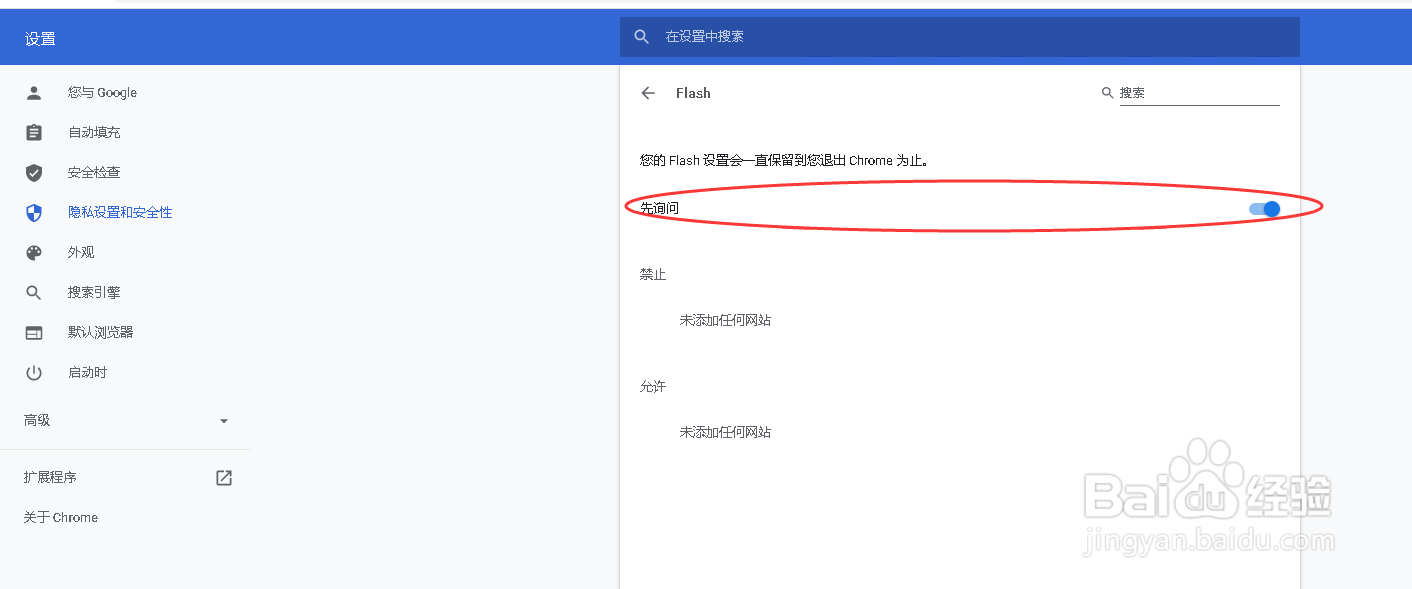Click 未添加任何网站 under 禁止
This screenshot has height=589, width=1412.
[x=725, y=321]
